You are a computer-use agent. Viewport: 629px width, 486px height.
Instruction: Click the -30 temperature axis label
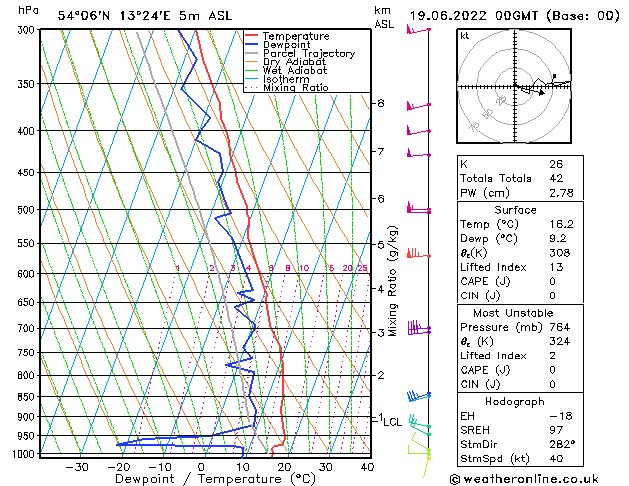[x=77, y=467]
